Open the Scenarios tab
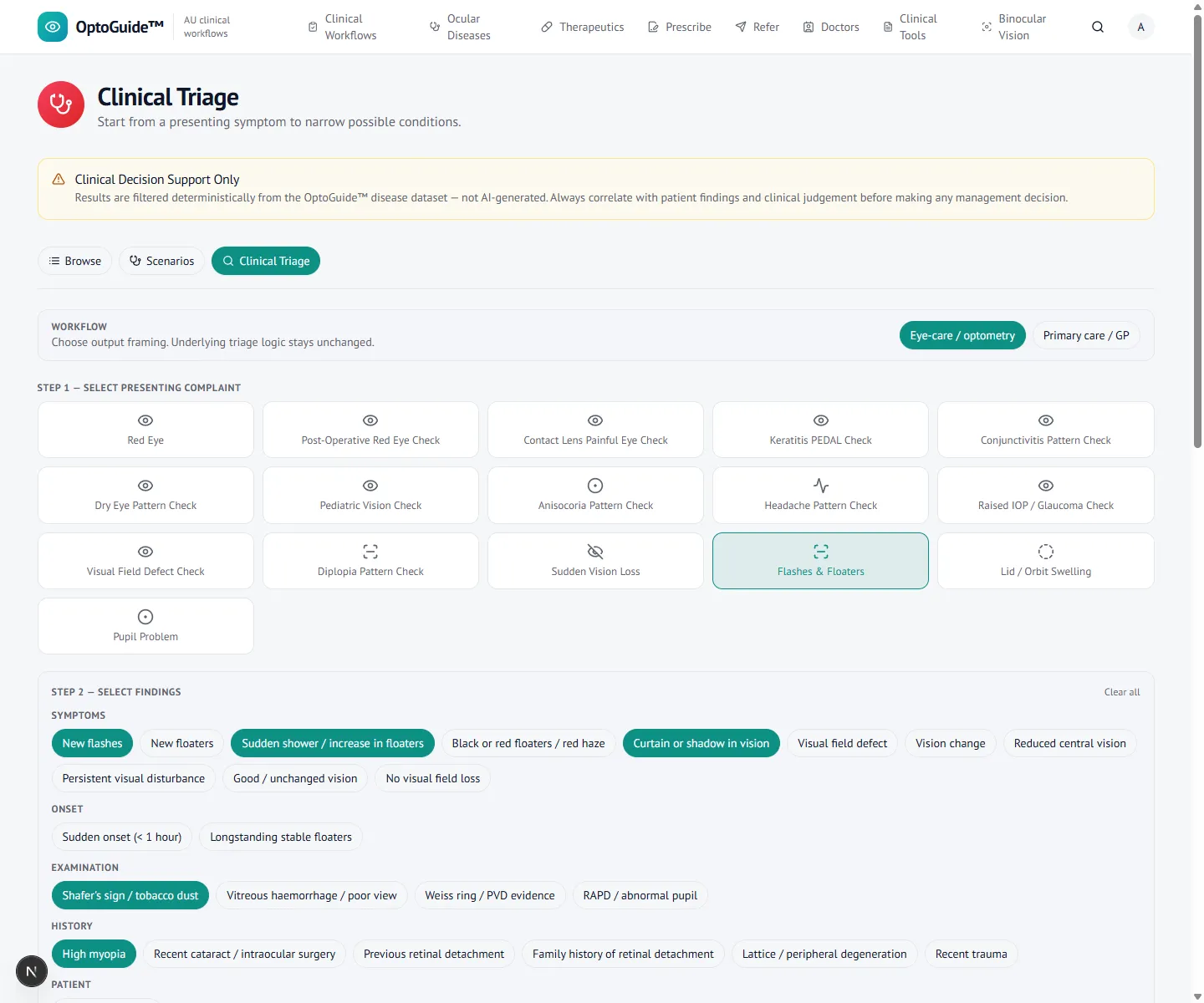Viewport: 1204px width, 1003px height. tap(162, 261)
